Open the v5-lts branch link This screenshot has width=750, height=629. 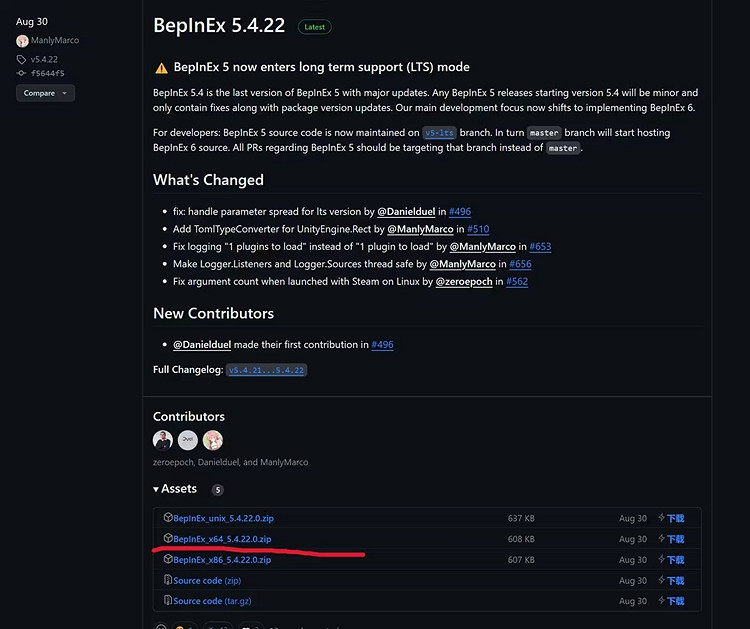click(438, 133)
